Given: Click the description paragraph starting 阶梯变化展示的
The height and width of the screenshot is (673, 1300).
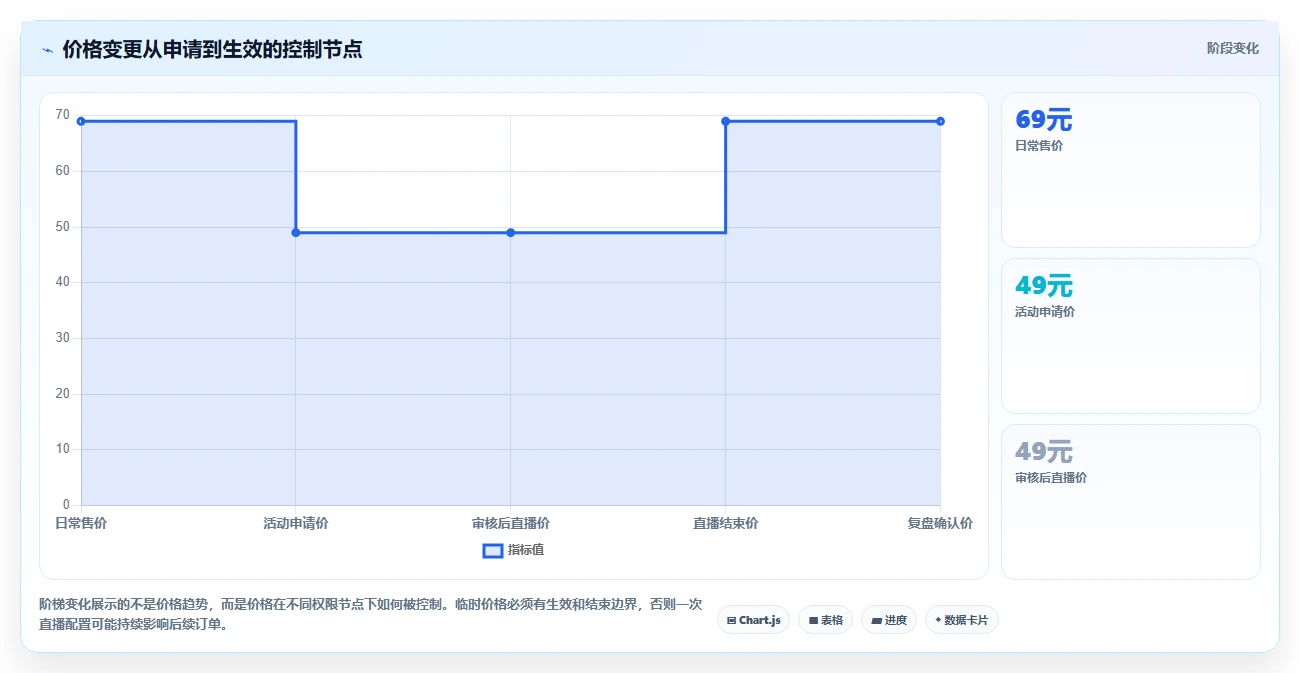Looking at the screenshot, I should point(370,614).
